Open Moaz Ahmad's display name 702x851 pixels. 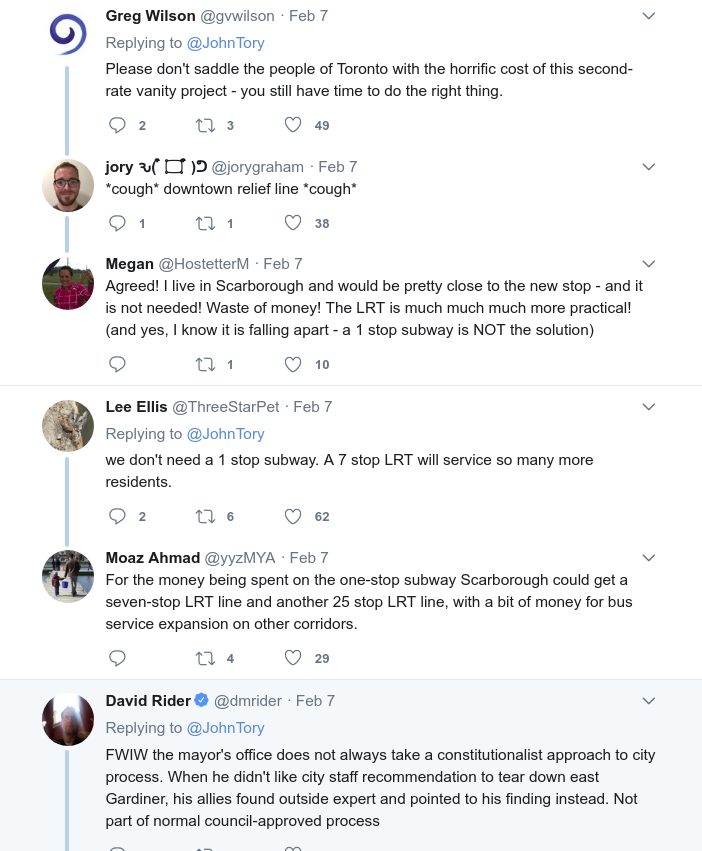click(x=153, y=557)
